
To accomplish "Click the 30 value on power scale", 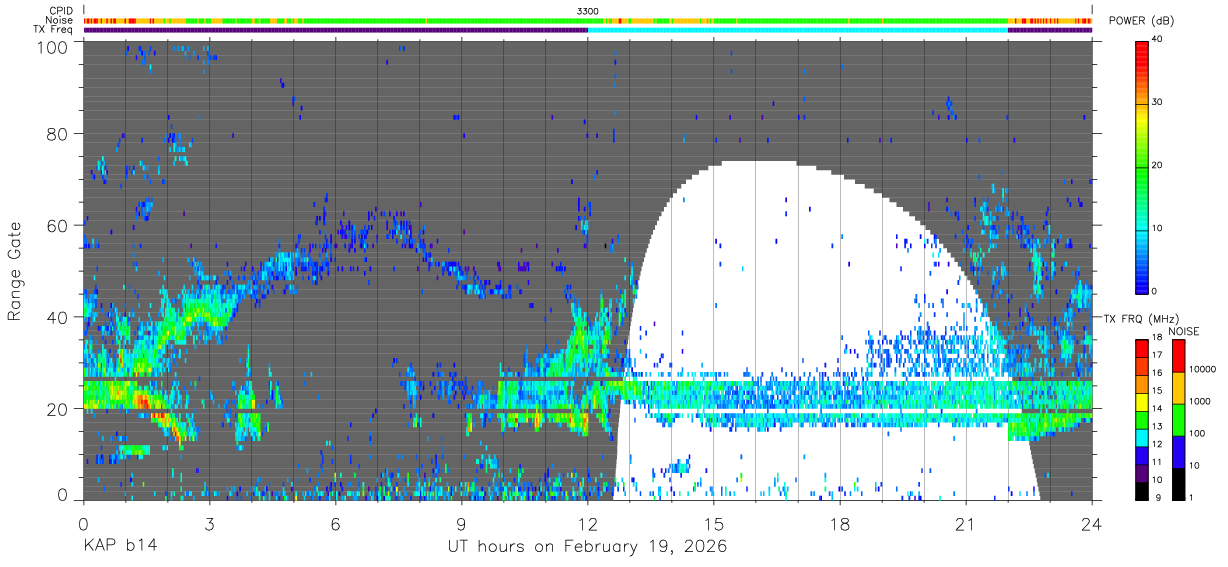I will tap(1157, 102).
